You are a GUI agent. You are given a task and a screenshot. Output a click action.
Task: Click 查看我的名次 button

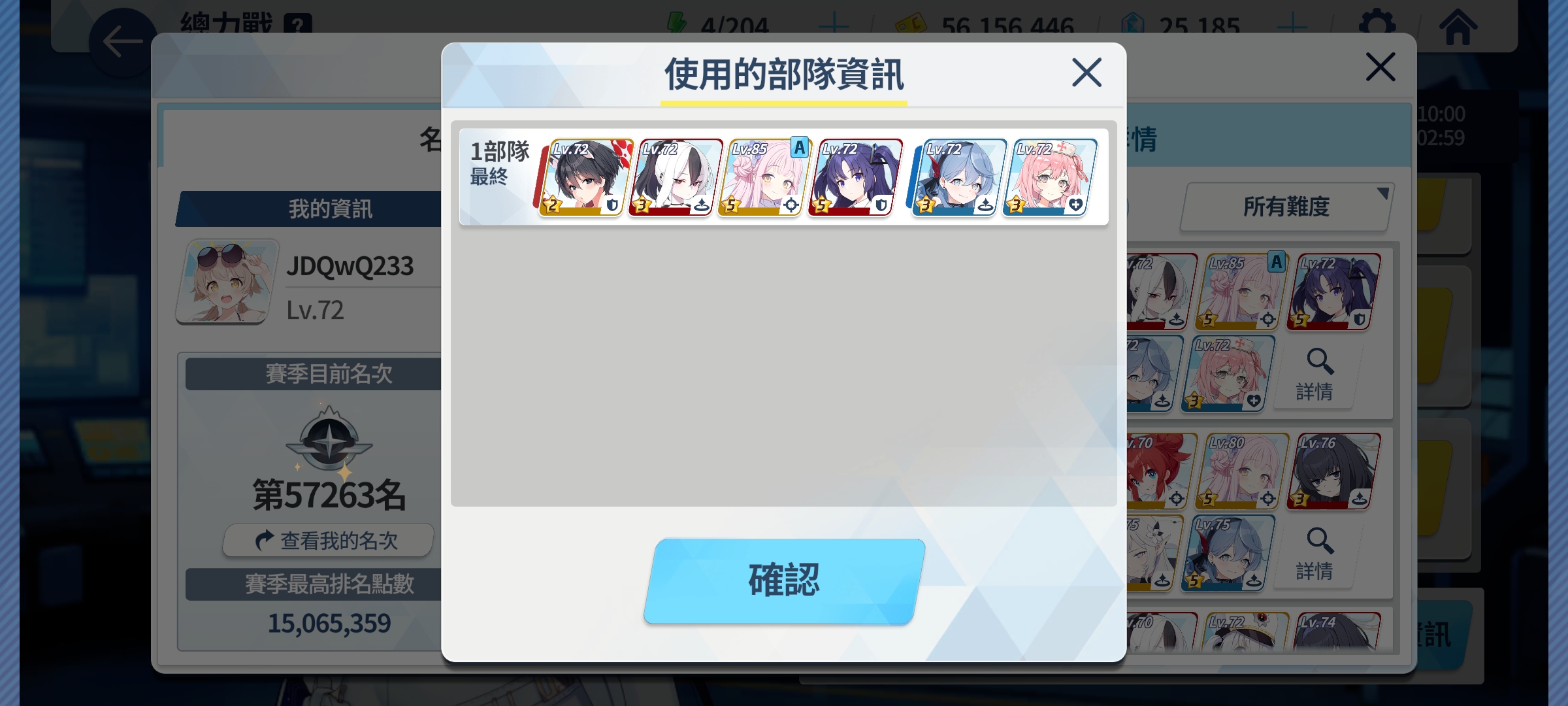(x=328, y=541)
